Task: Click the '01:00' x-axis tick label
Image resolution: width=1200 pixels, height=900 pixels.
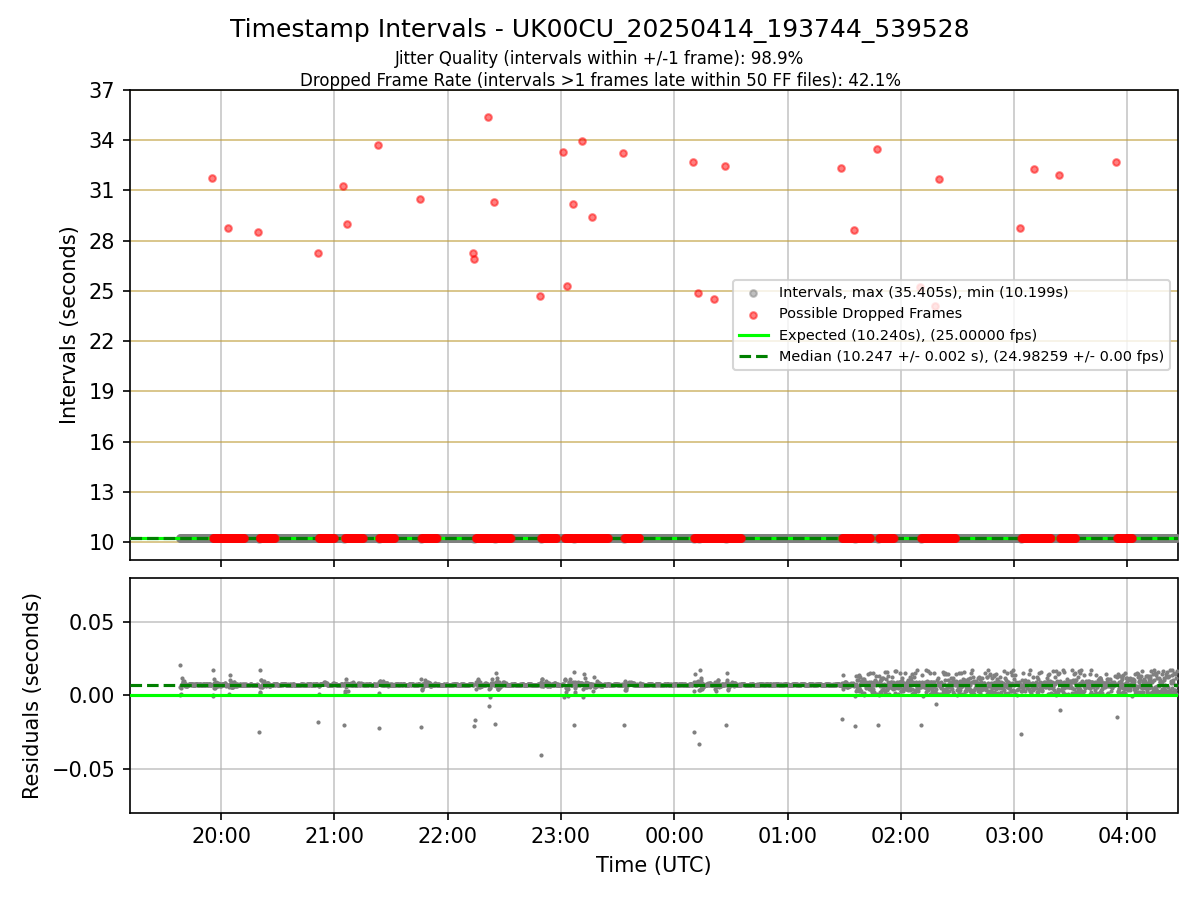Action: 787,836
